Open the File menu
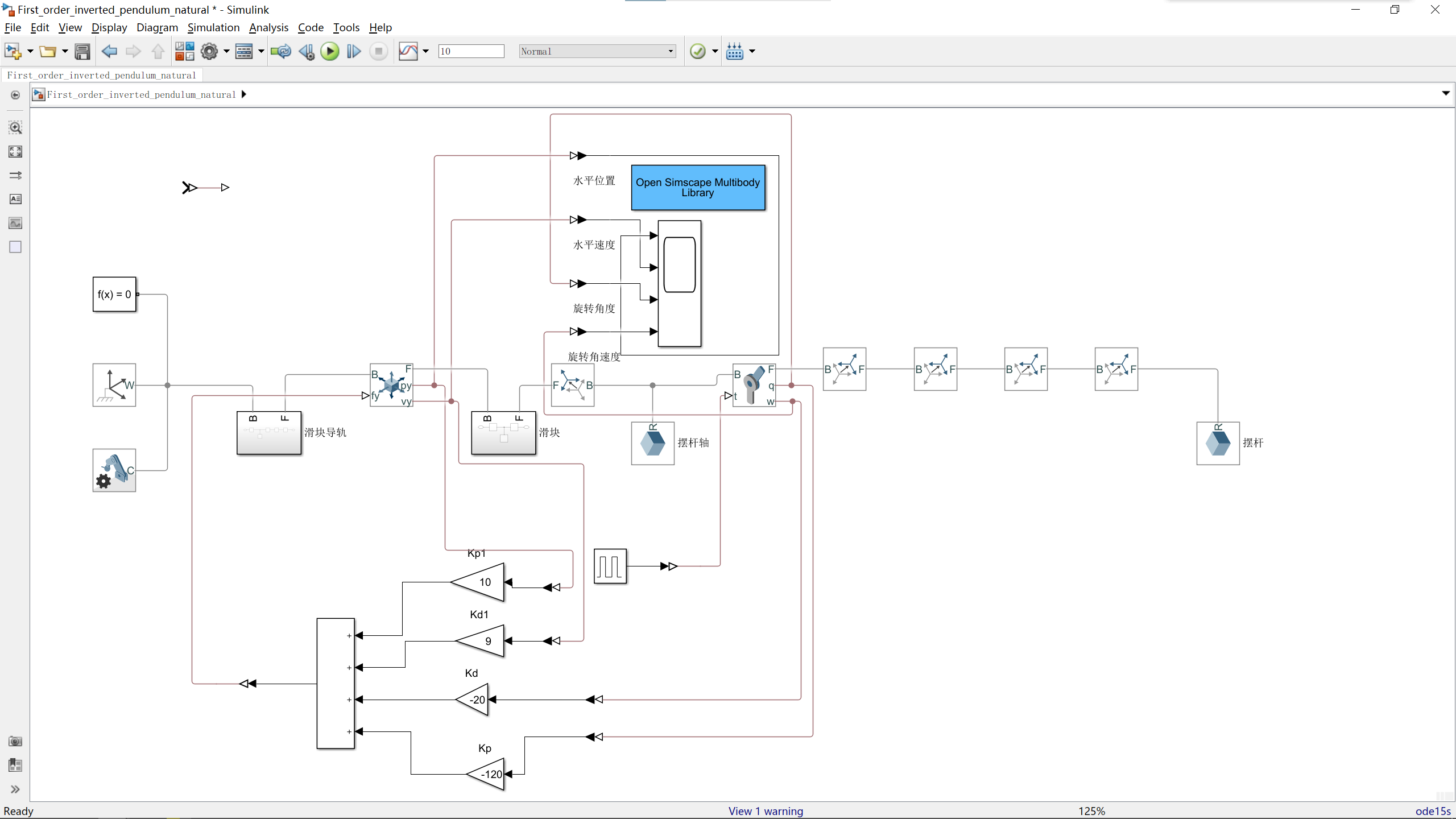This screenshot has height=819, width=1456. pyautogui.click(x=13, y=27)
